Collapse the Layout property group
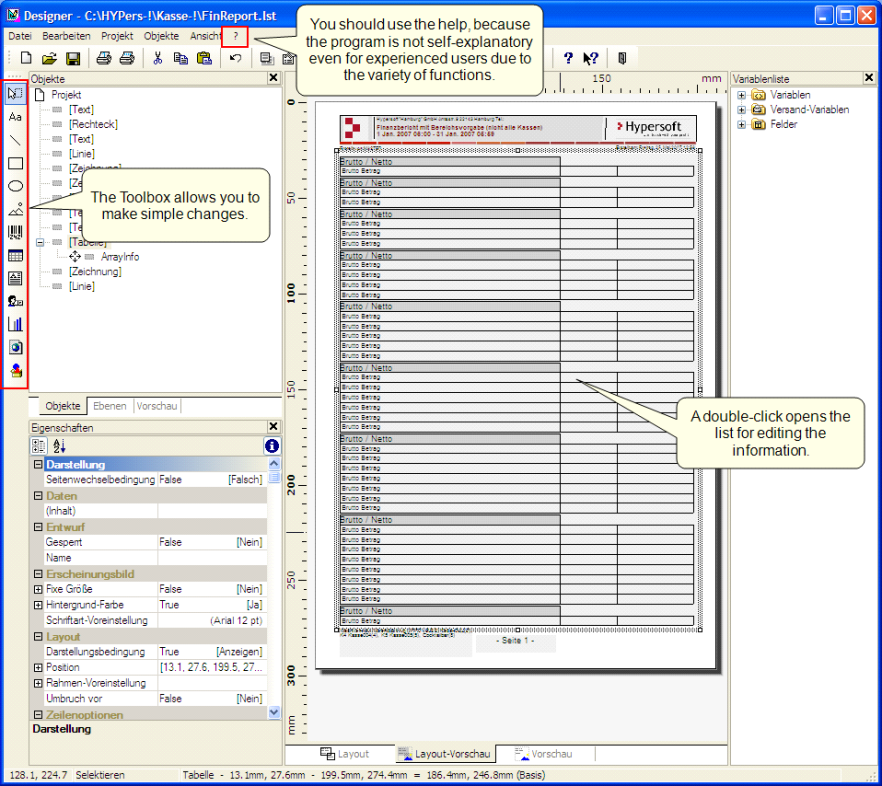This screenshot has height=786, width=882. click(38, 636)
